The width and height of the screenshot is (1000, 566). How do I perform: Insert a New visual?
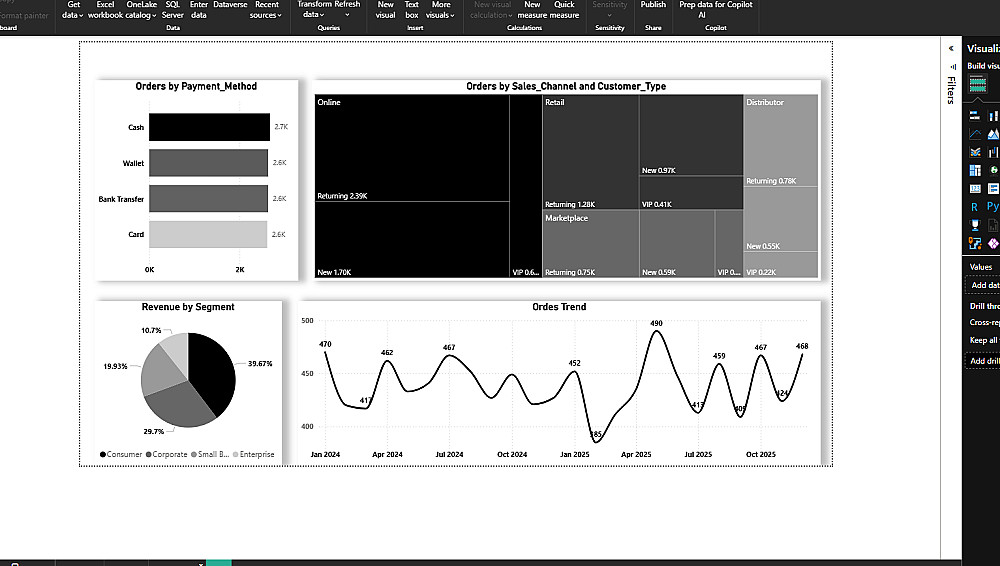[x=385, y=10]
